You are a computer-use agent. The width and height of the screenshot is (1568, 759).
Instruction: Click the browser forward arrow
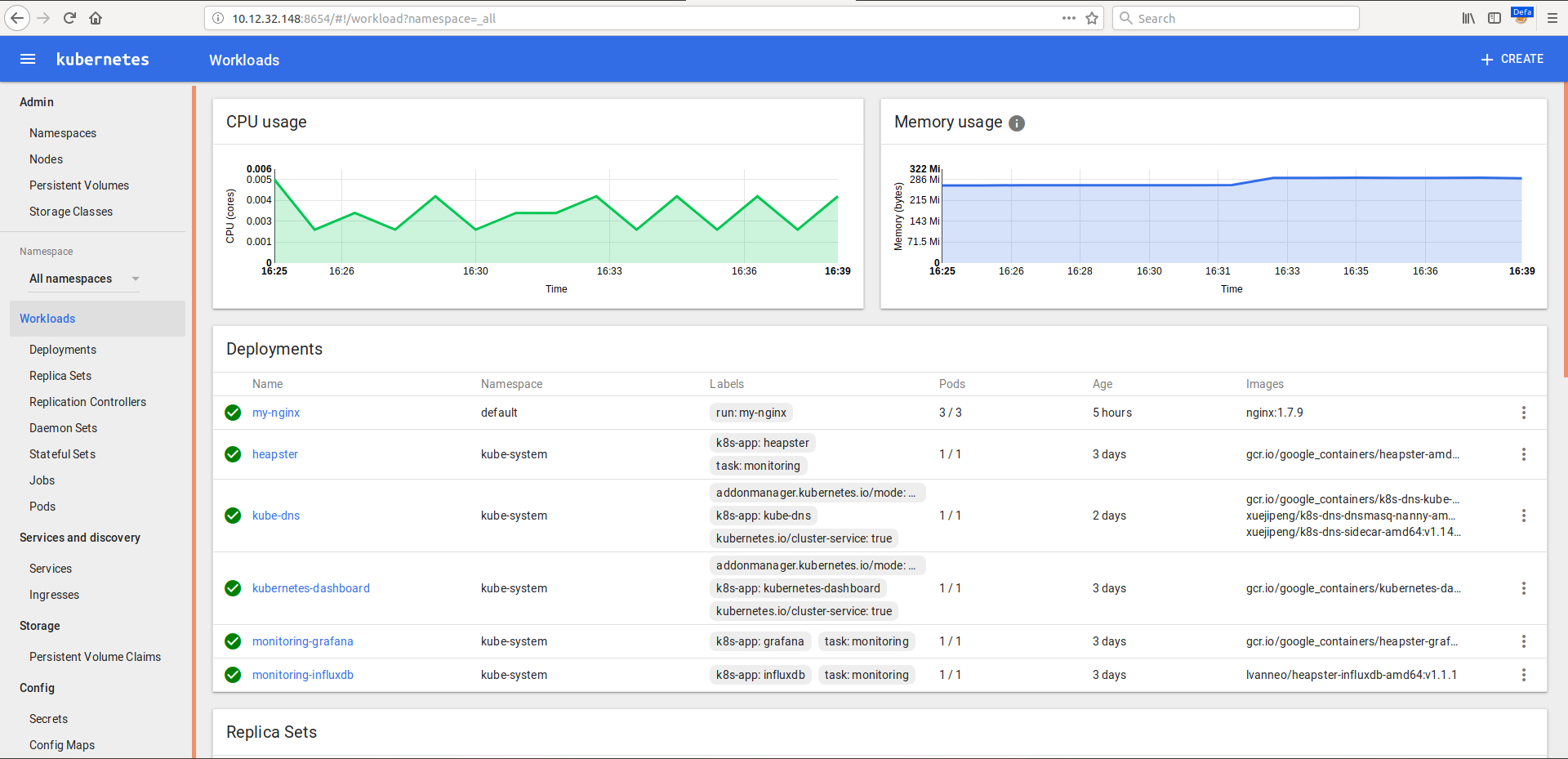coord(44,18)
